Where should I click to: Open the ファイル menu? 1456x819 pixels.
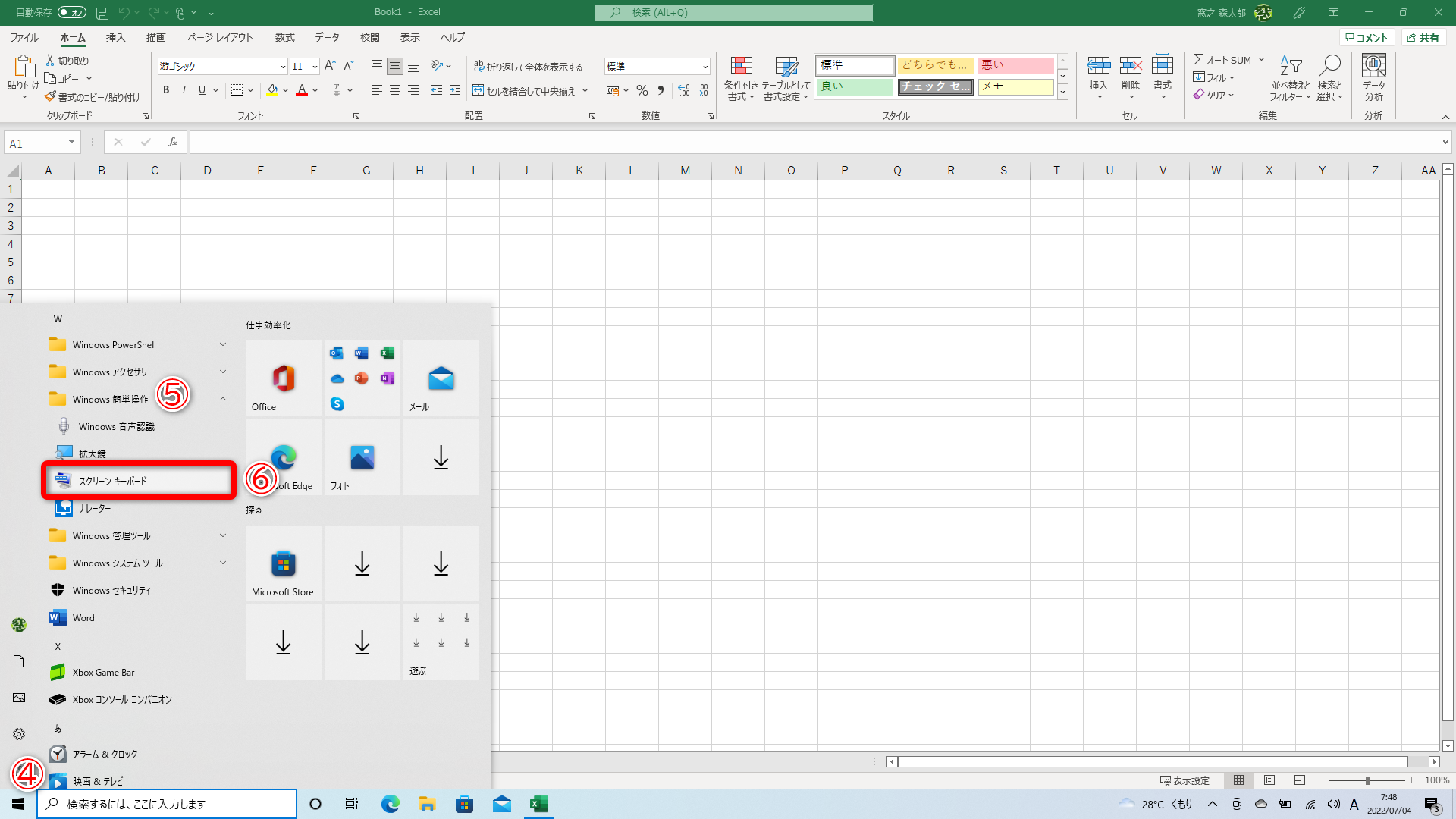click(x=24, y=37)
